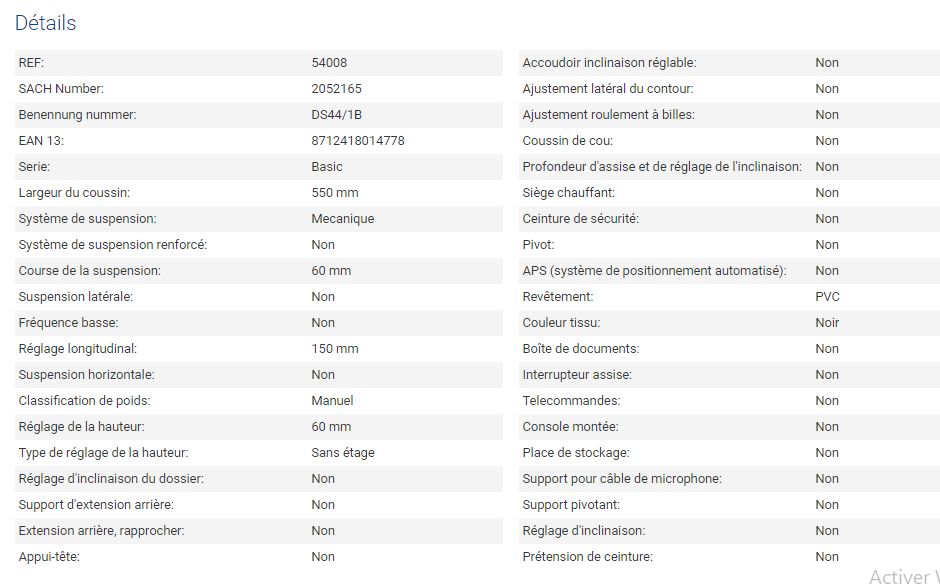
Task: Click the Course de la suspension label
Action: point(89,271)
